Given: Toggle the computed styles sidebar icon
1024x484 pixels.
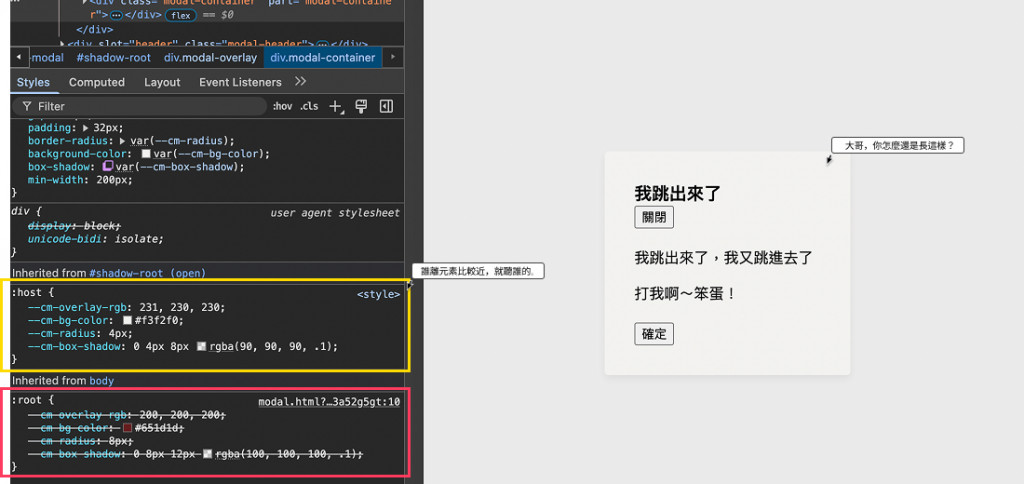Looking at the screenshot, I should tap(386, 106).
